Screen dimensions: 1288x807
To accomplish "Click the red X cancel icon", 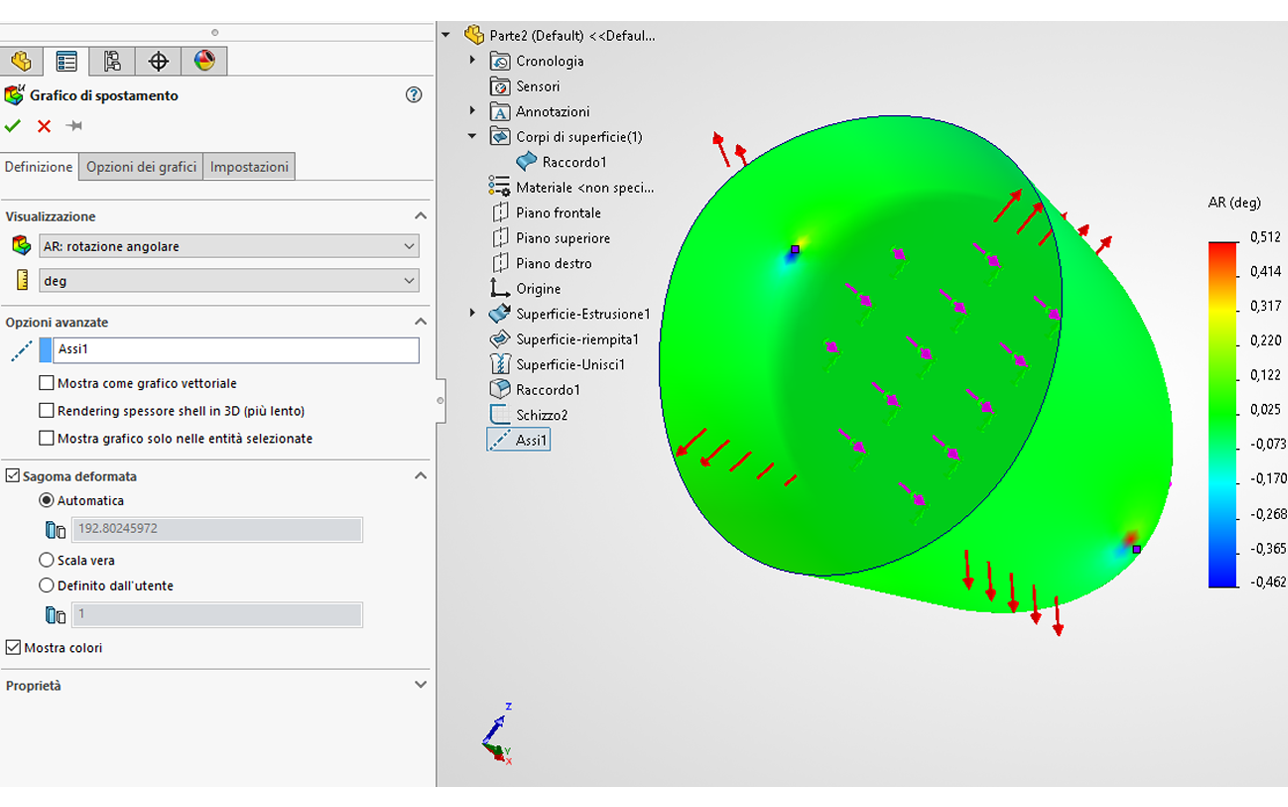I will 44,126.
